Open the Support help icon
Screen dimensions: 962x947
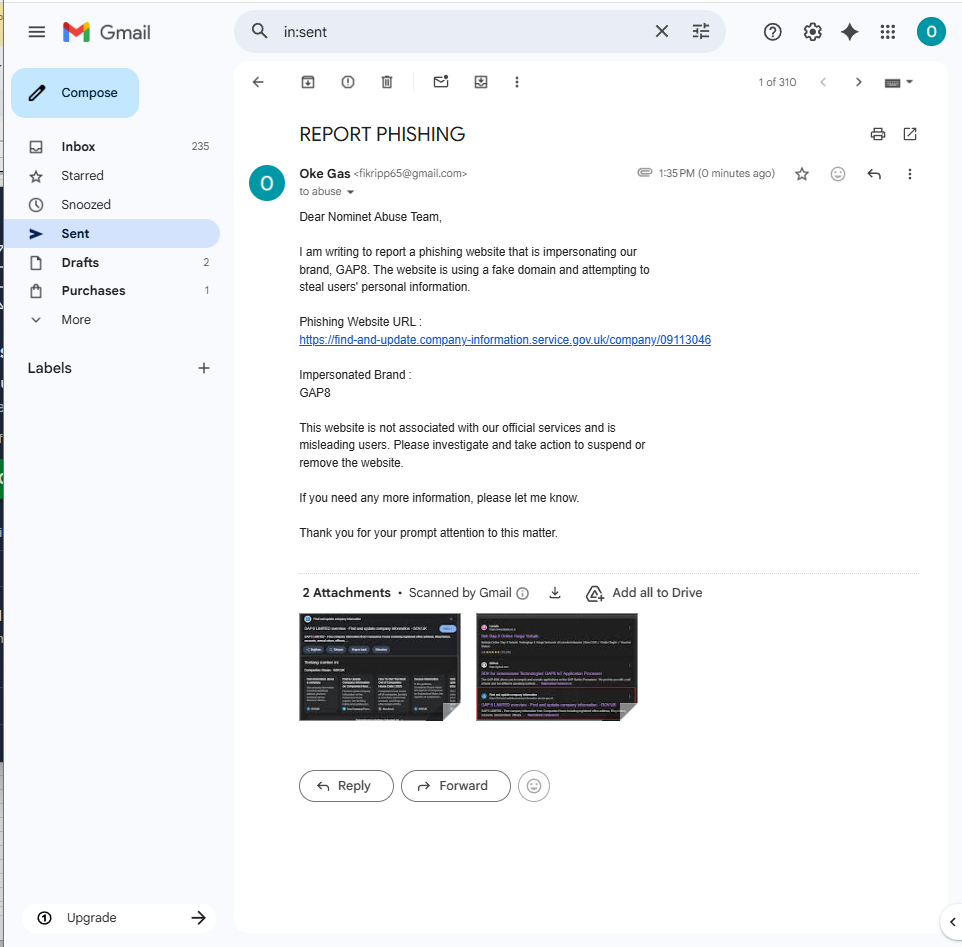pyautogui.click(x=772, y=32)
